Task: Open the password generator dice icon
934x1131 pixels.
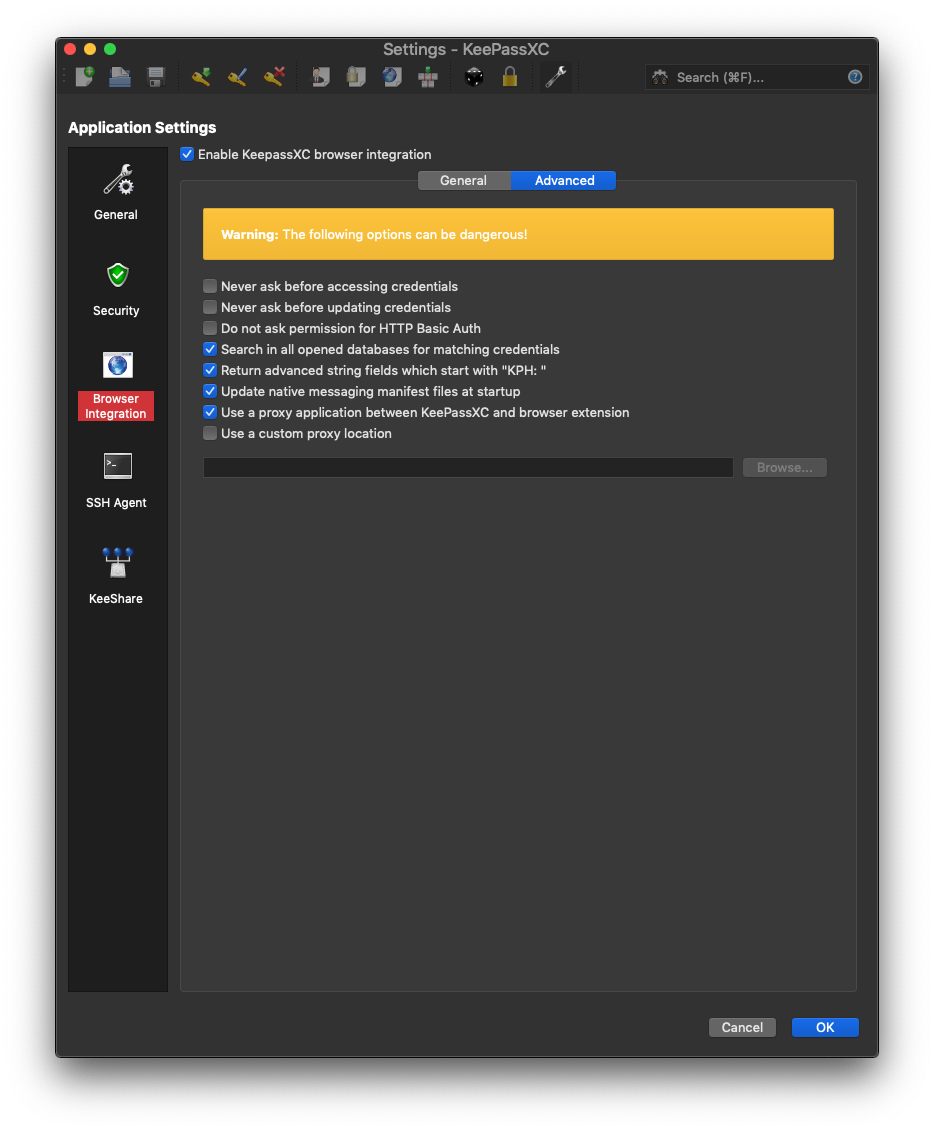Action: (473, 76)
